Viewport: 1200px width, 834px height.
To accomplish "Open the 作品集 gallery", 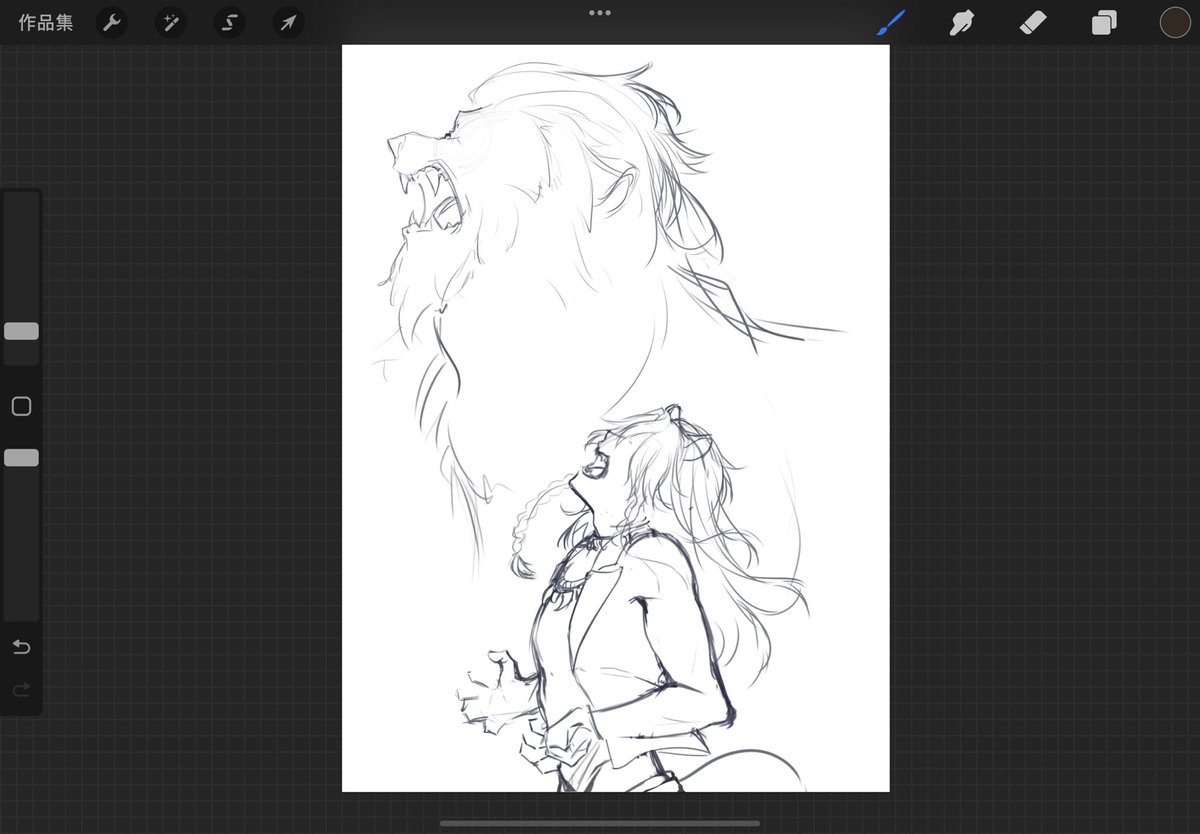I will pos(46,23).
